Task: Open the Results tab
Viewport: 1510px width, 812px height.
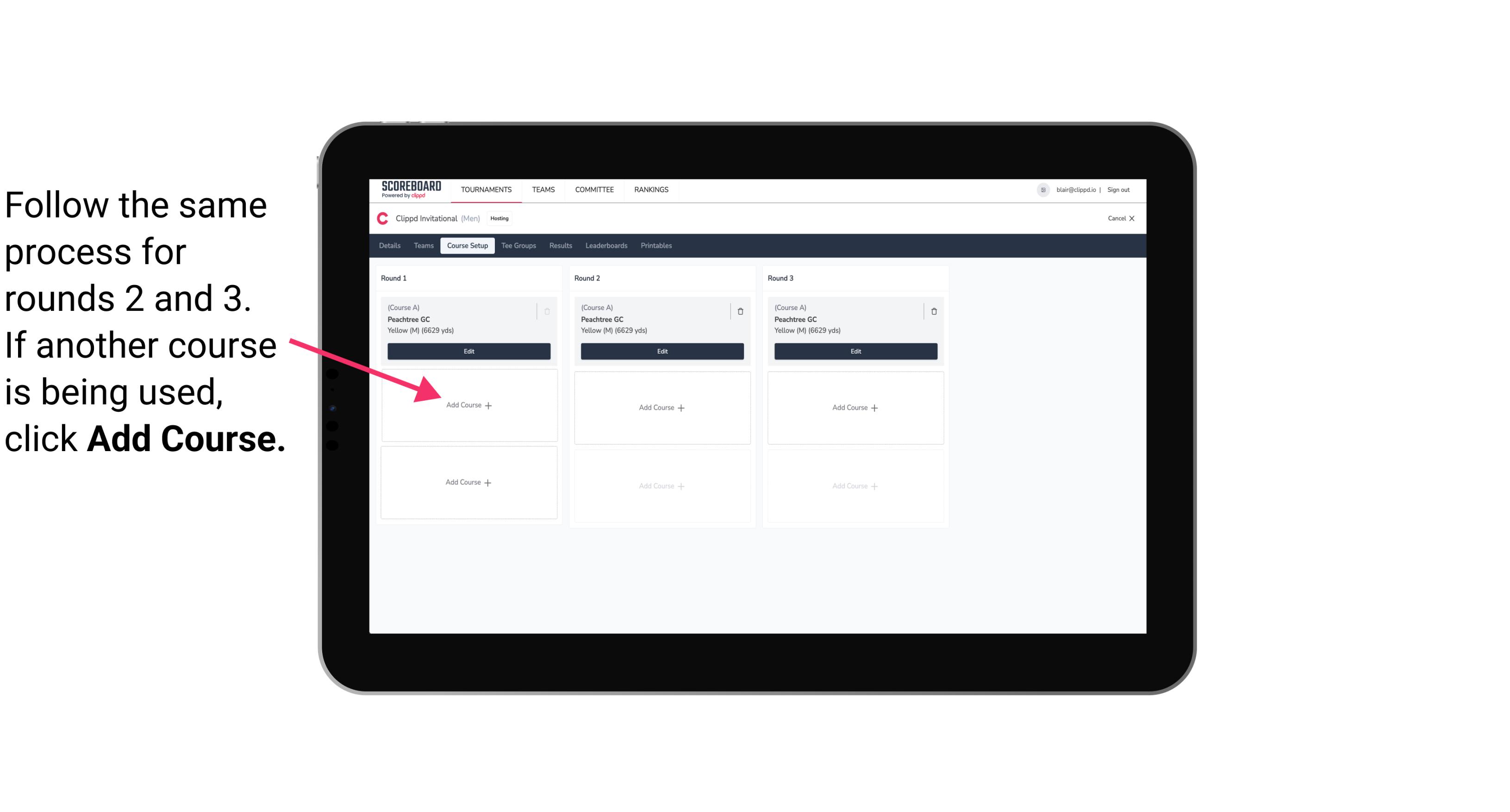Action: (562, 246)
